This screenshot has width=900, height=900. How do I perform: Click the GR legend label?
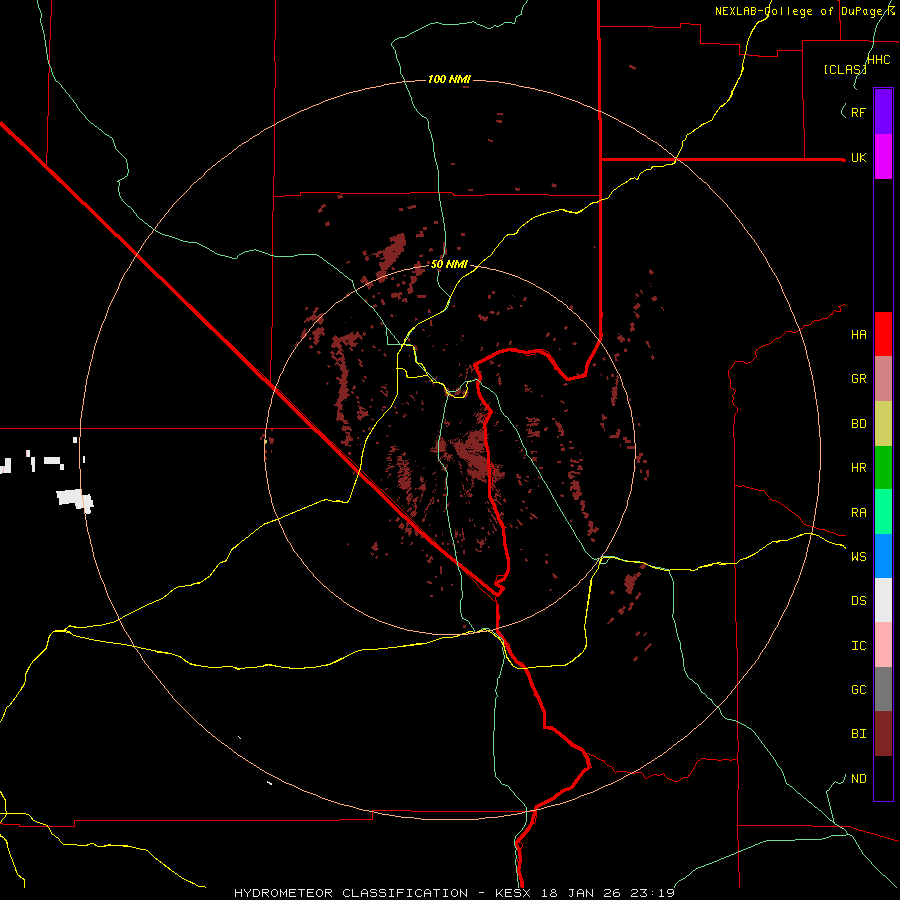(859, 379)
